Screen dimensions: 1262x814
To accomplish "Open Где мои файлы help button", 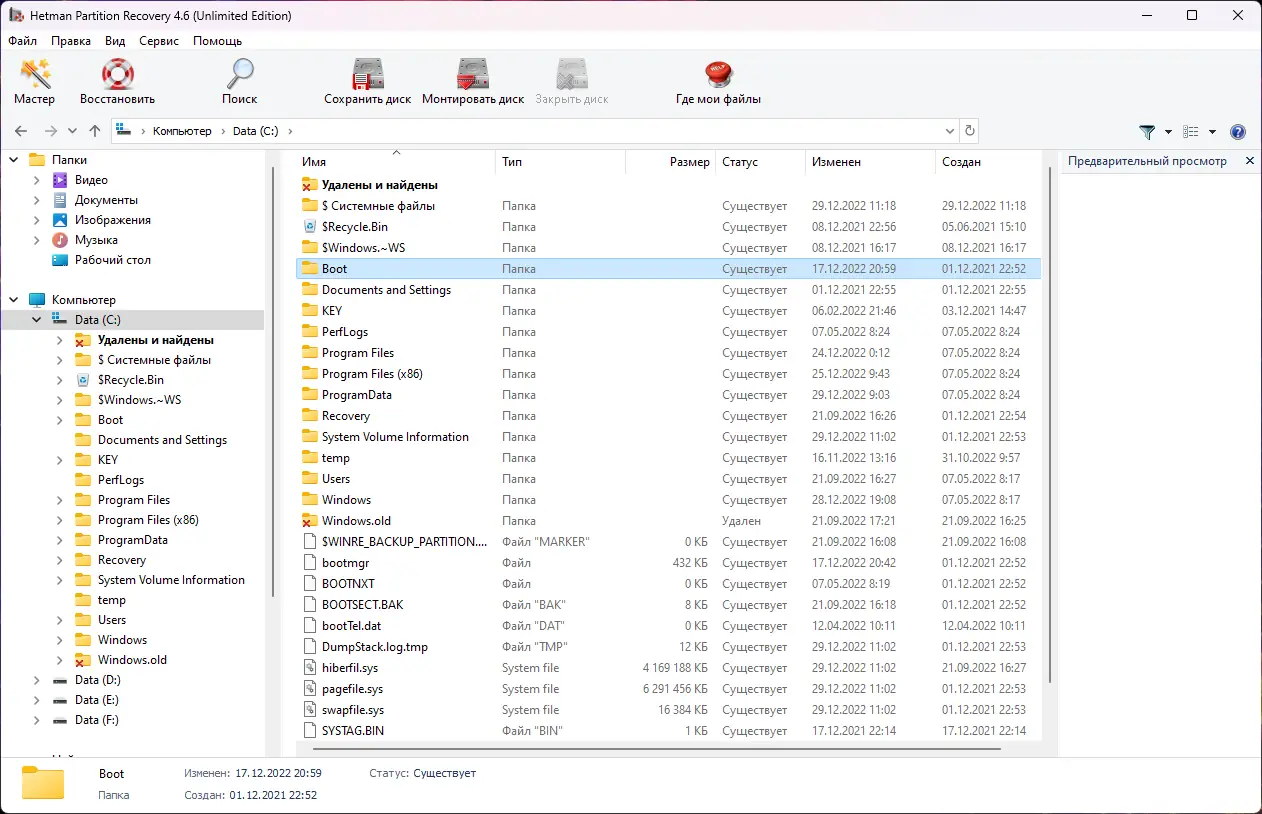I will coord(718,82).
